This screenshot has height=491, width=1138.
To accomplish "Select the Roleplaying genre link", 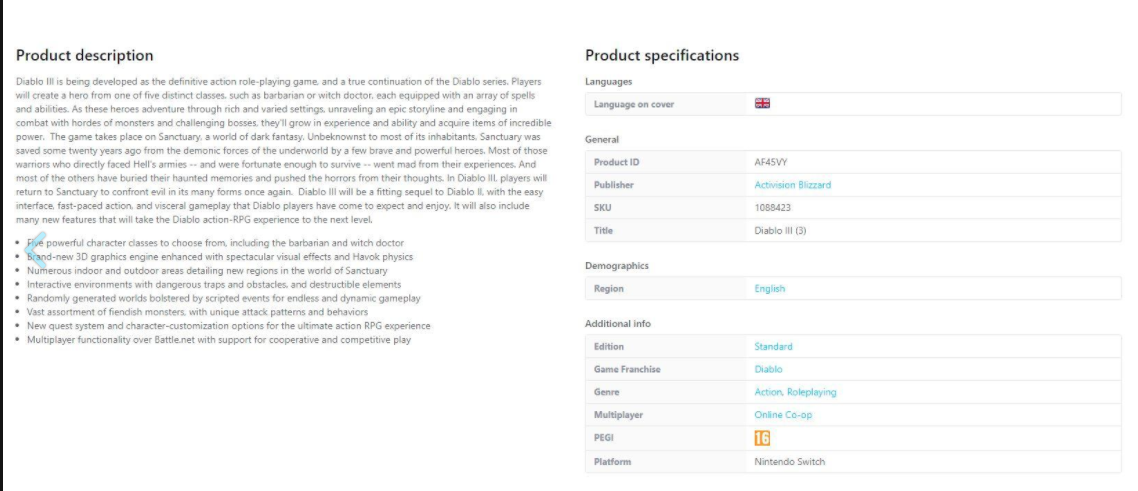I will [x=812, y=393].
